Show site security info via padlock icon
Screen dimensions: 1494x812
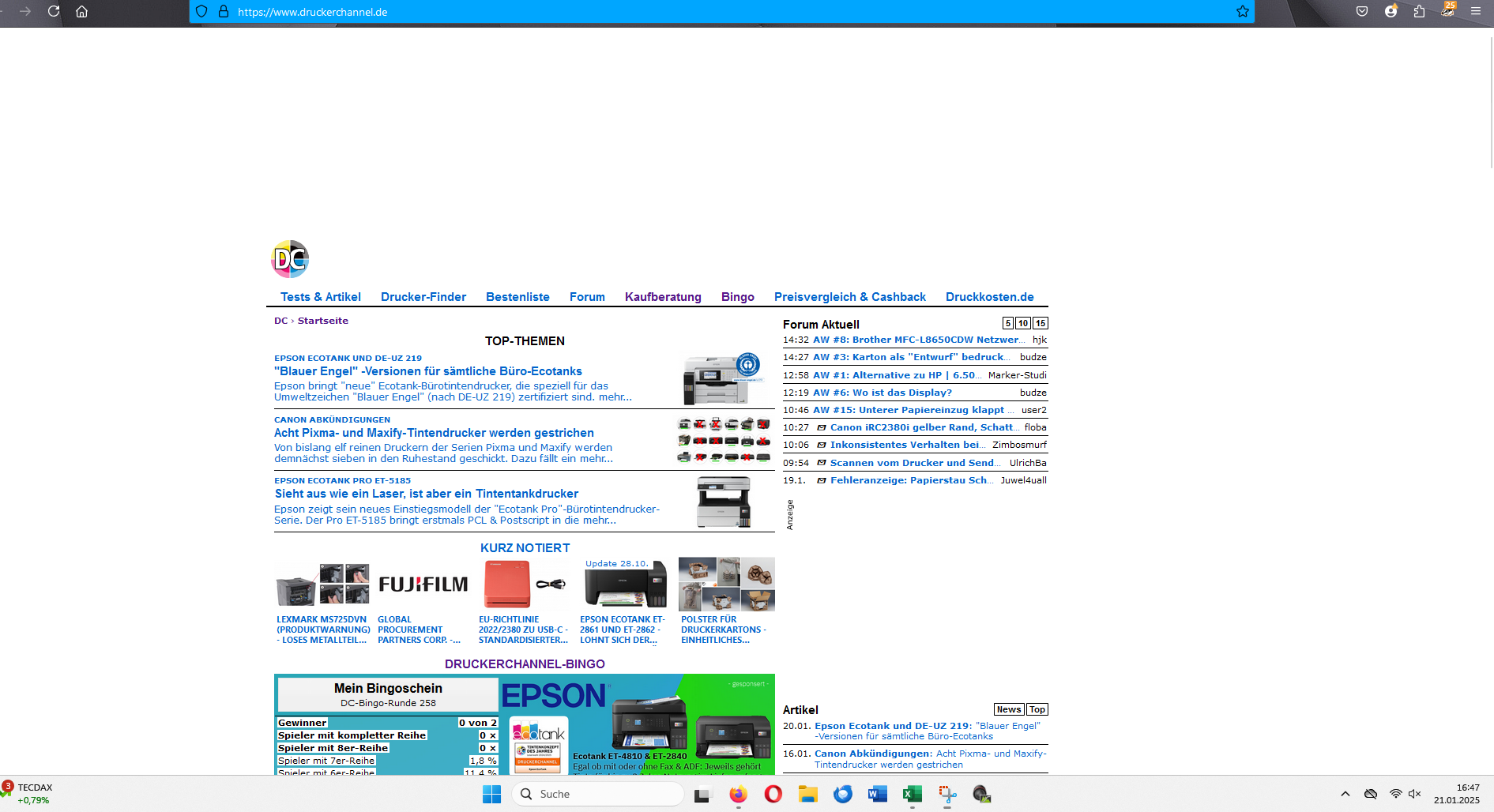click(224, 11)
